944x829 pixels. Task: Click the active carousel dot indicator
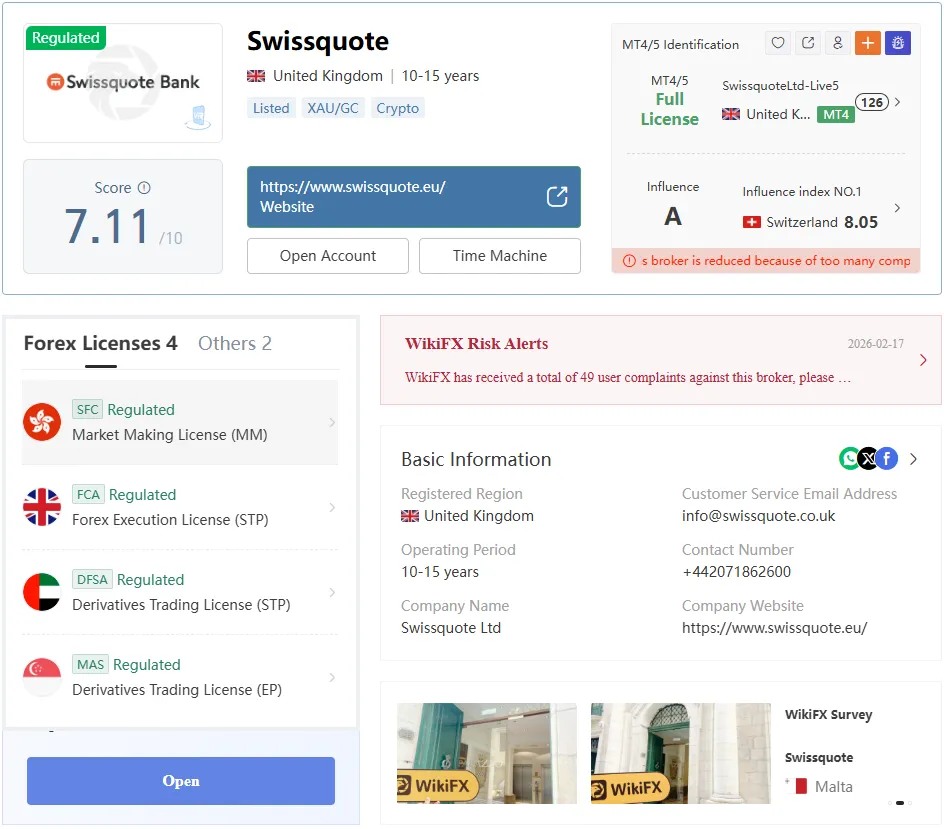coord(899,803)
